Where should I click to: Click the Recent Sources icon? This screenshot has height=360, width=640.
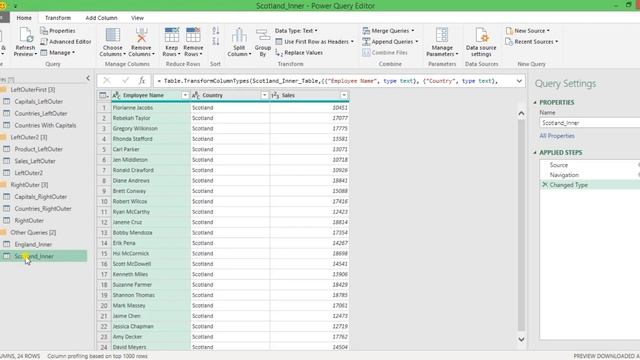(x=509, y=42)
